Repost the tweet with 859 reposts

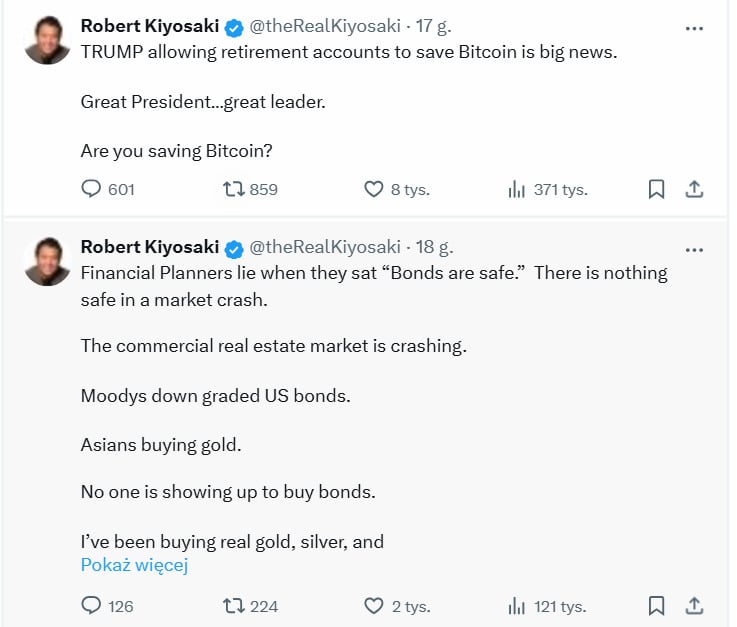(234, 189)
